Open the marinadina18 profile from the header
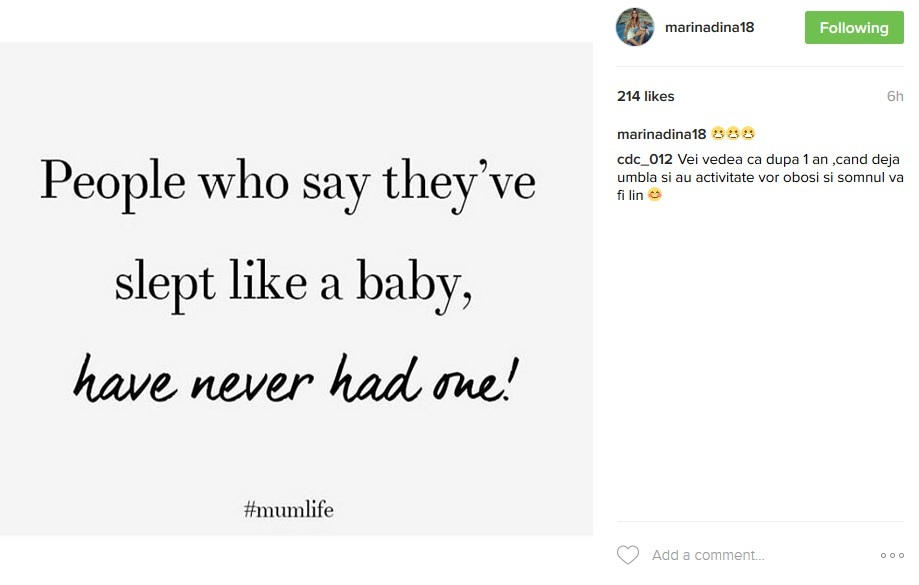The height and width of the screenshot is (585, 919). [x=709, y=28]
